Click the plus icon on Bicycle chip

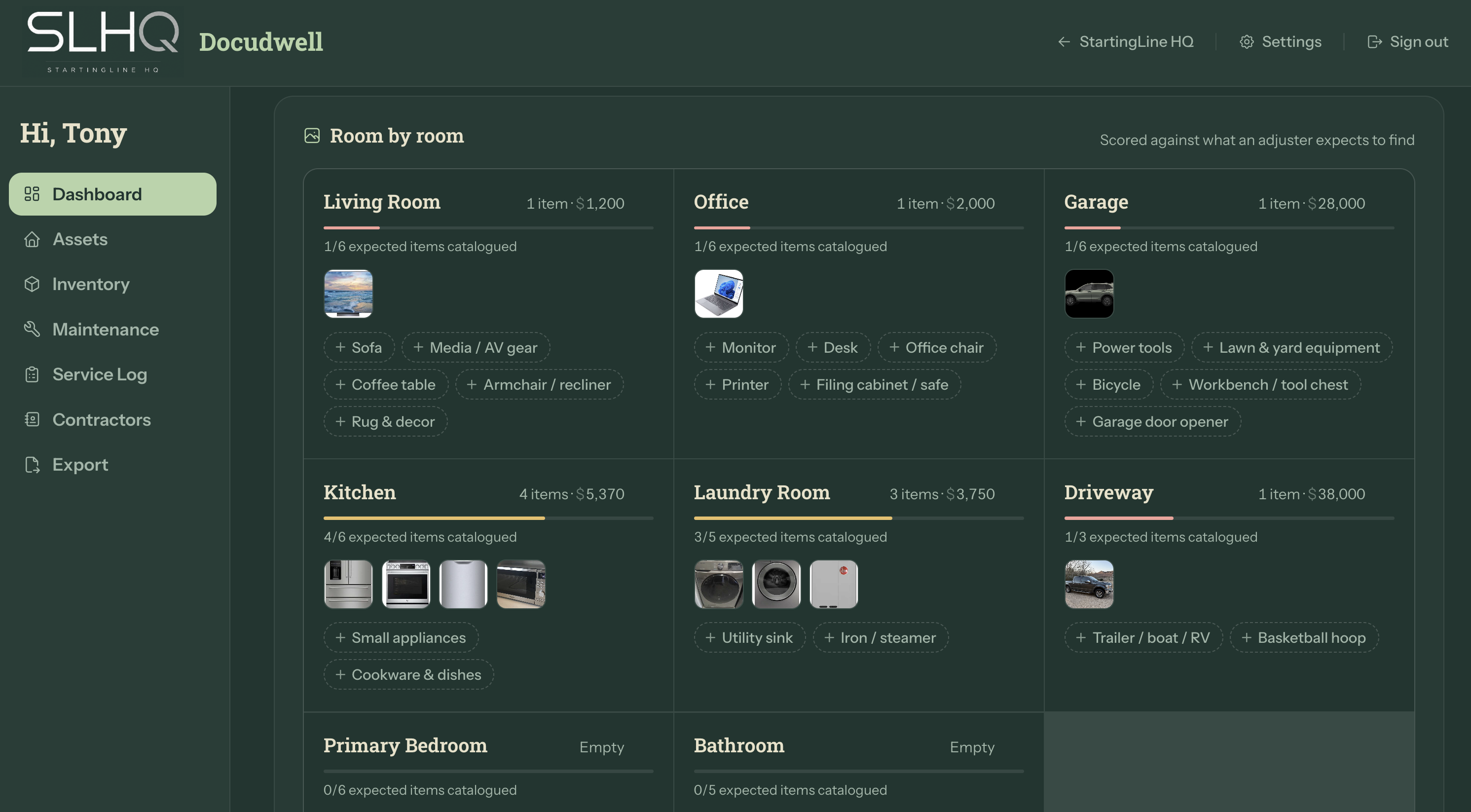pos(1081,384)
